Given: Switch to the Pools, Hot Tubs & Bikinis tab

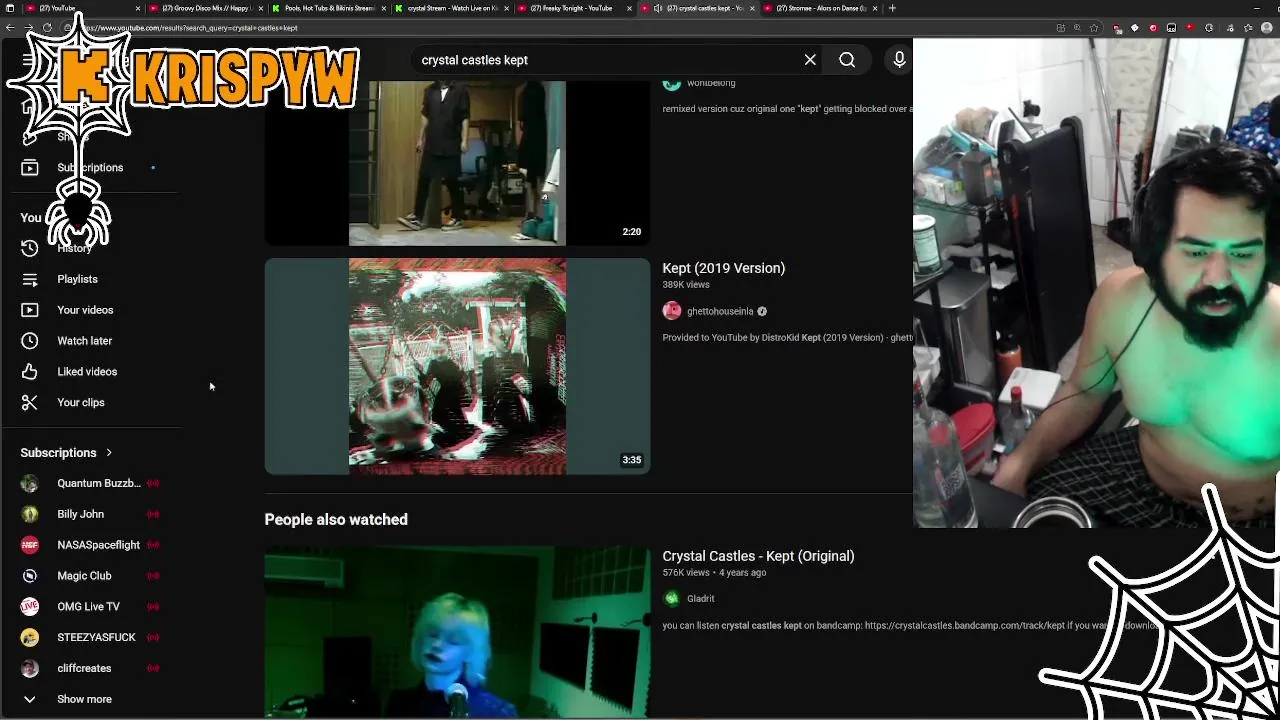Looking at the screenshot, I should click(x=328, y=8).
